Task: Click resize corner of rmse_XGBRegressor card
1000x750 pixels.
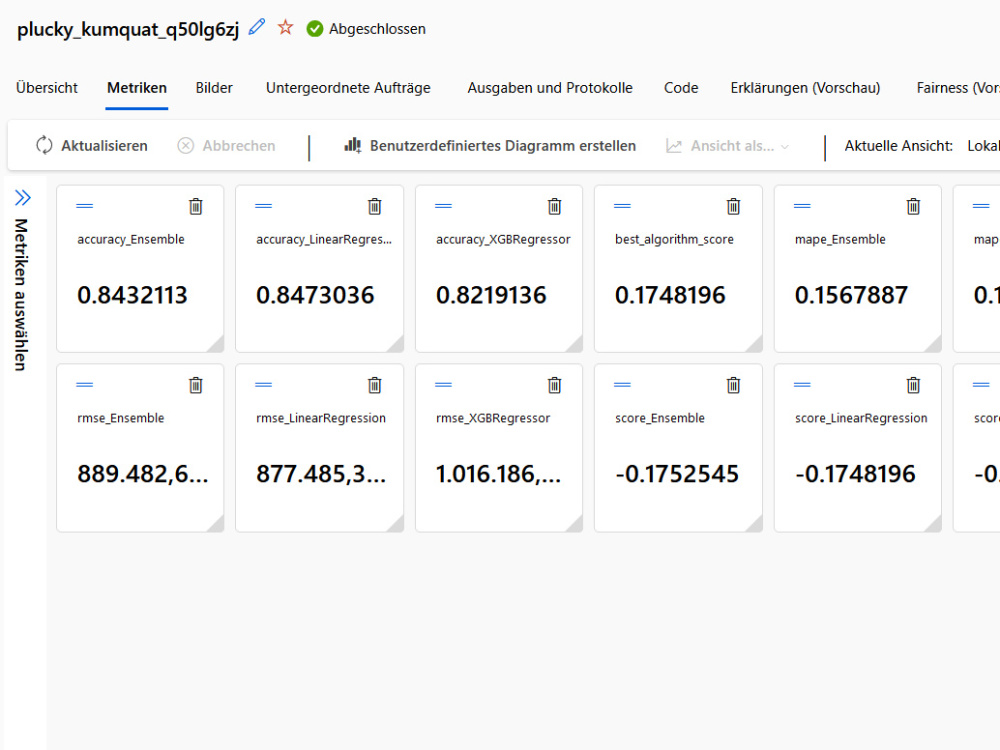Action: tap(576, 524)
